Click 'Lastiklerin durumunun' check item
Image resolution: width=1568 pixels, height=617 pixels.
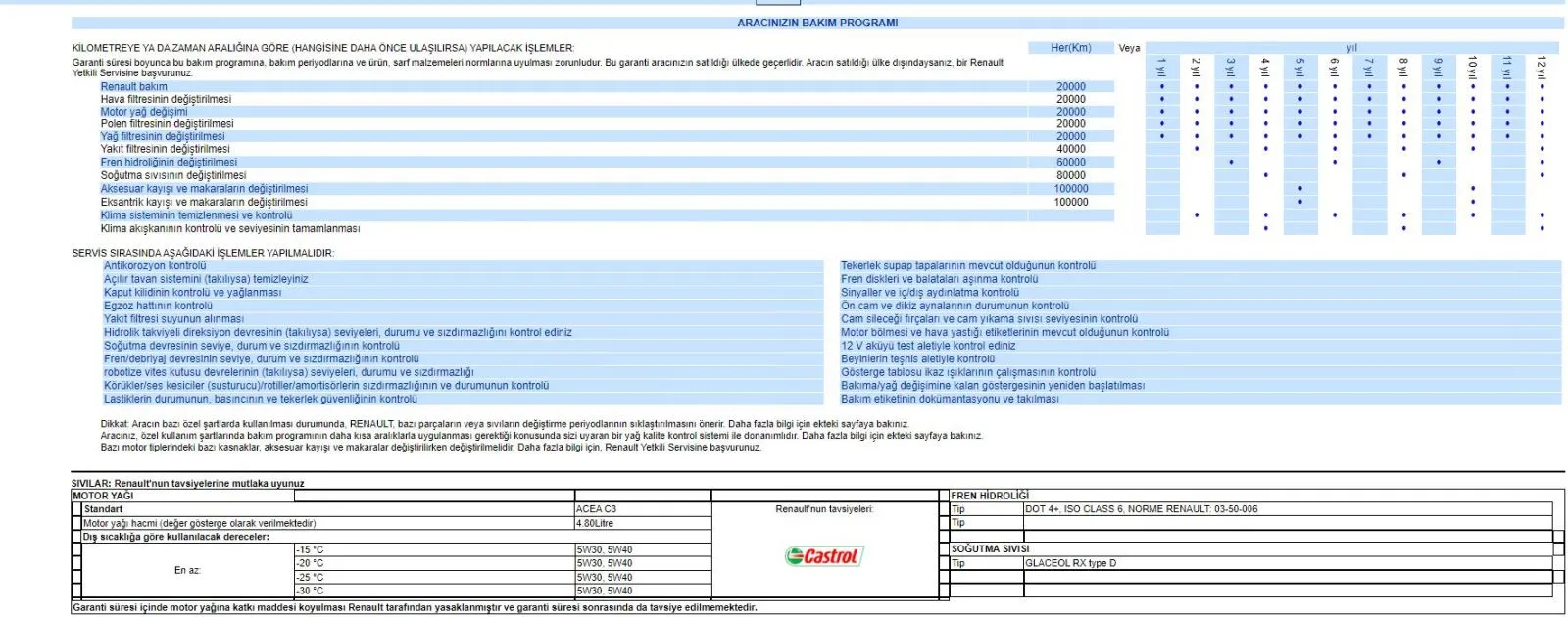click(x=261, y=399)
